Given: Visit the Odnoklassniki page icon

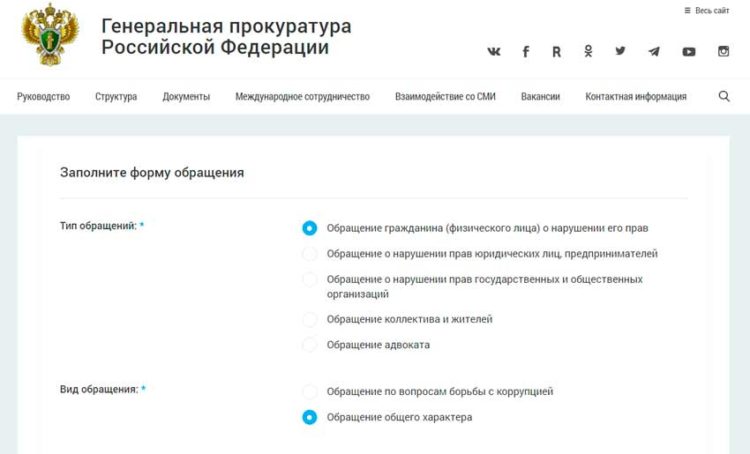Looking at the screenshot, I should click(589, 51).
